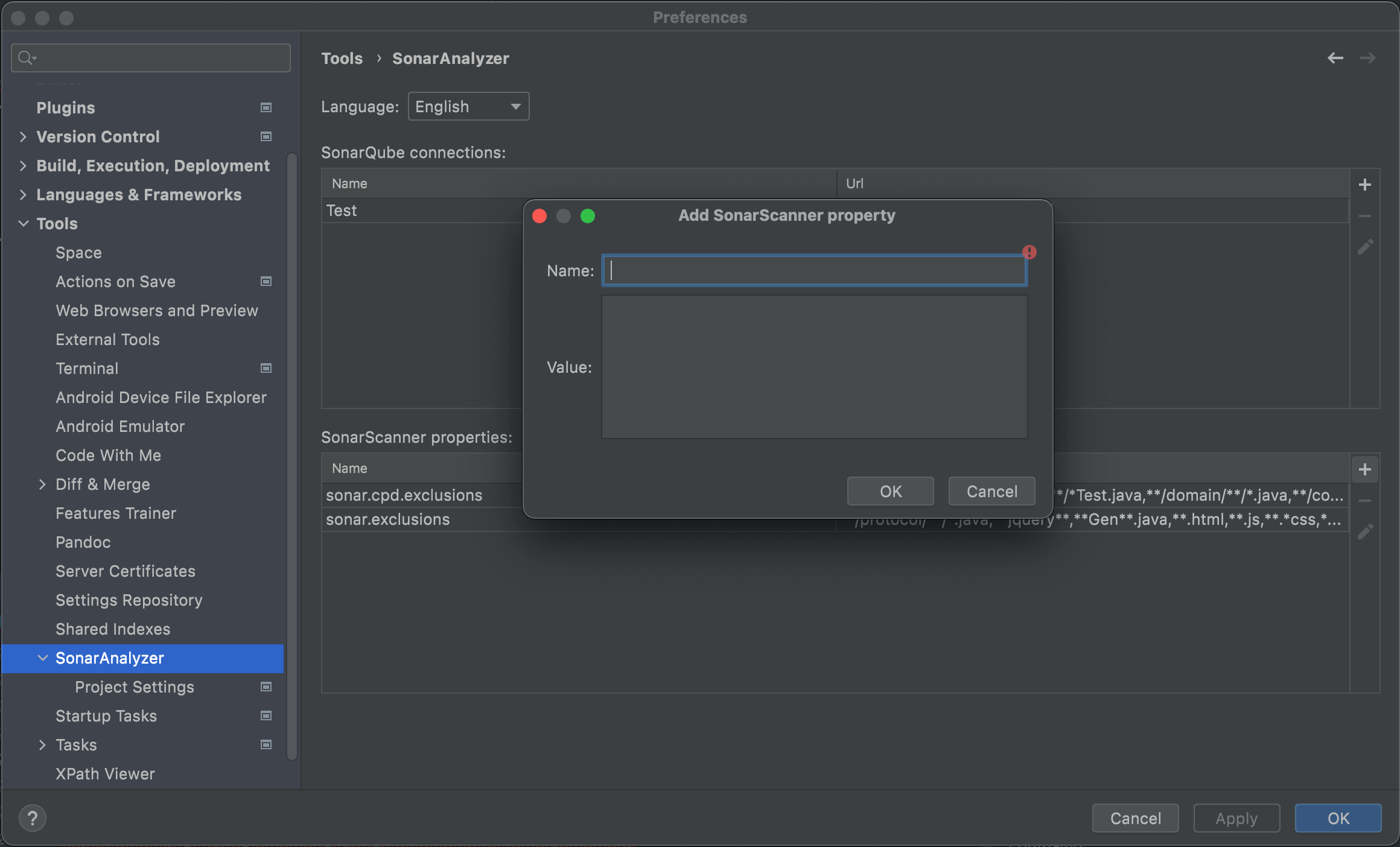This screenshot has width=1400, height=847.
Task: Click the settings tree vertical scrollbar
Action: pyautogui.click(x=292, y=456)
